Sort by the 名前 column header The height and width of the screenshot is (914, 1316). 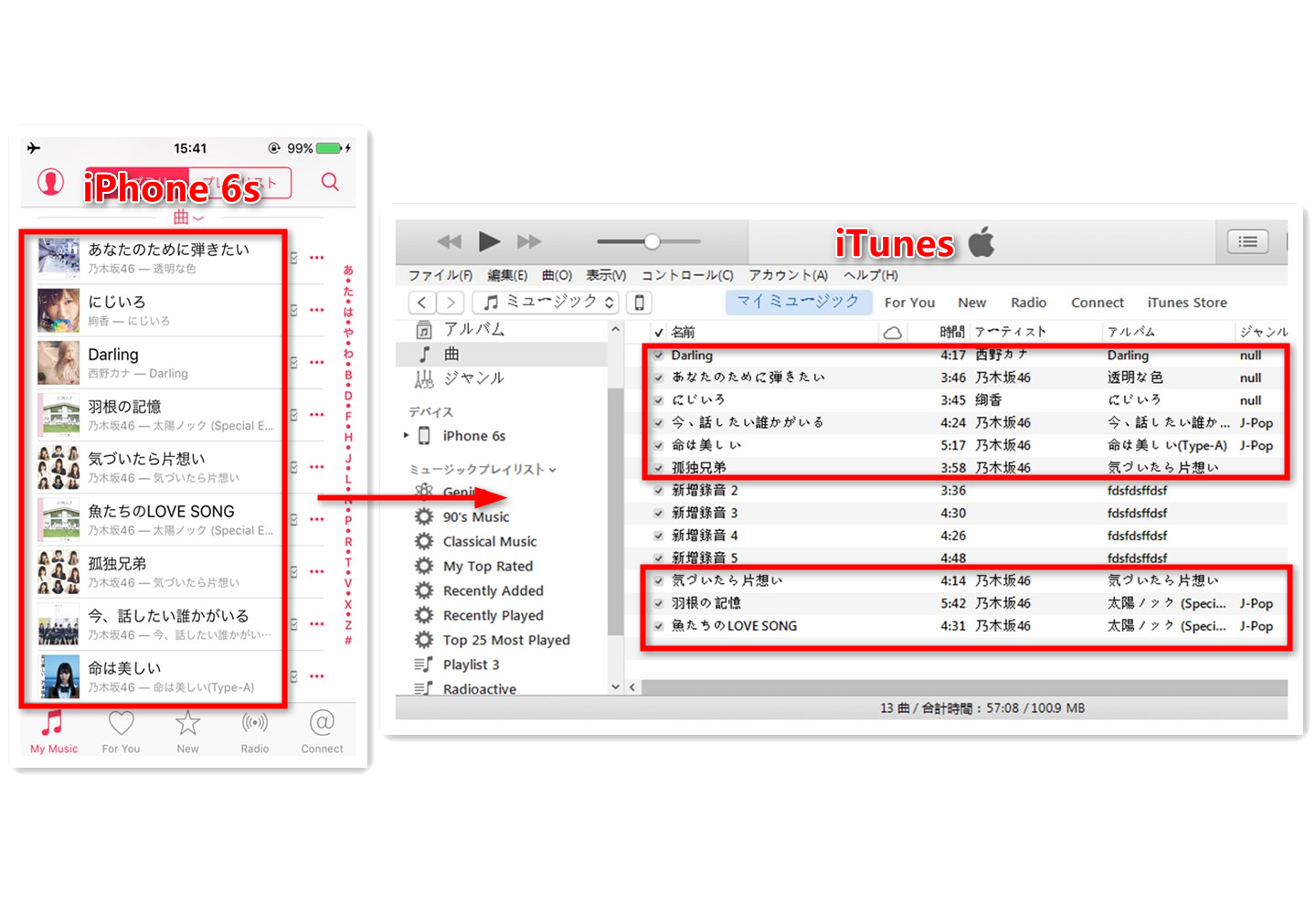pos(683,332)
